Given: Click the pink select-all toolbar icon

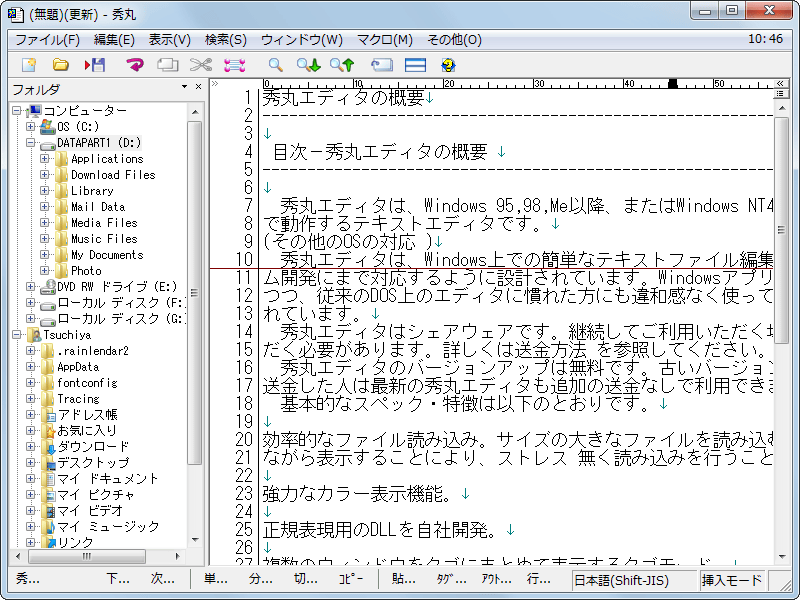Looking at the screenshot, I should tap(234, 65).
